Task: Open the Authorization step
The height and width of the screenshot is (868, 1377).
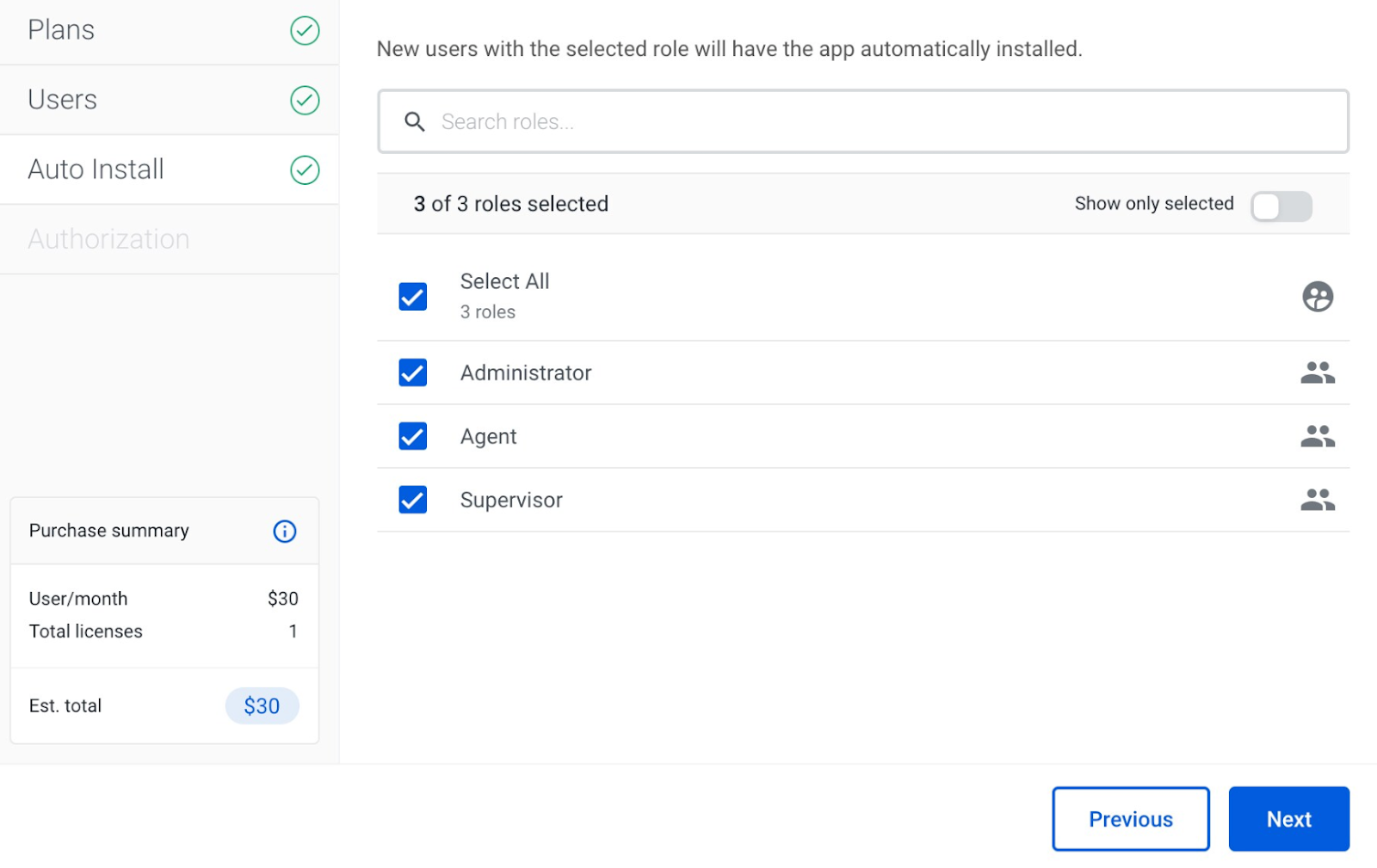Action: [x=170, y=239]
